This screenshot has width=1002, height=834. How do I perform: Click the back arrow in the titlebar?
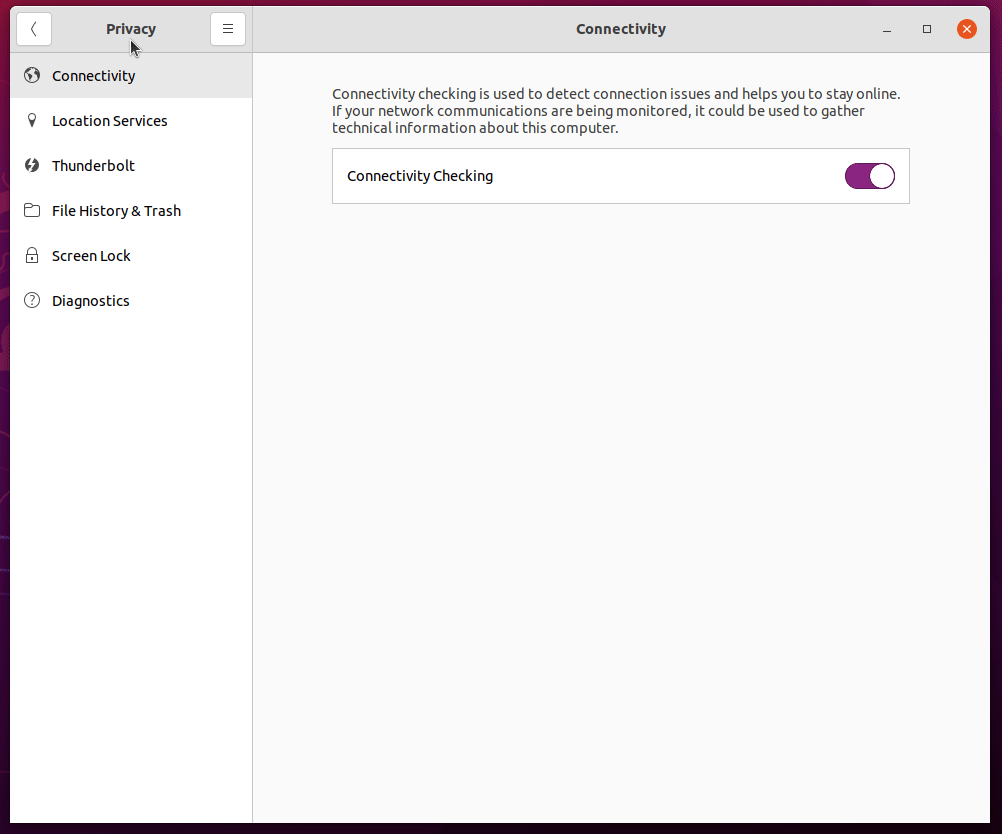[x=34, y=29]
